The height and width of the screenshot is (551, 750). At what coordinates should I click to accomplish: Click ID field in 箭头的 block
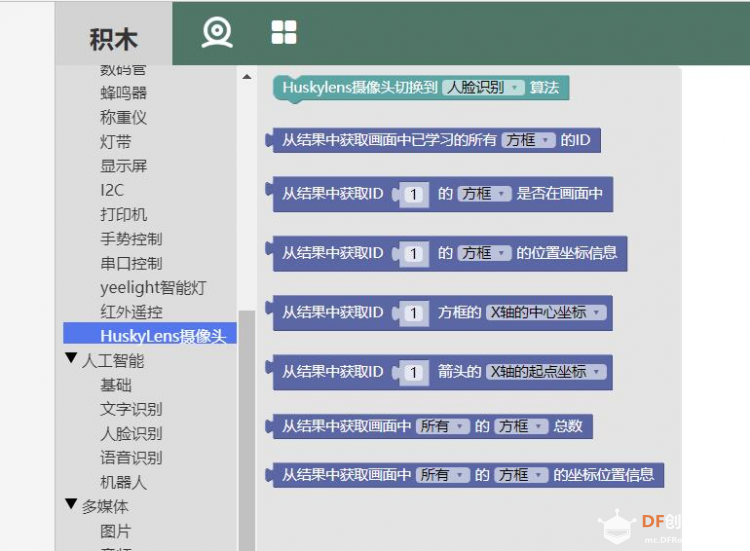(413, 373)
